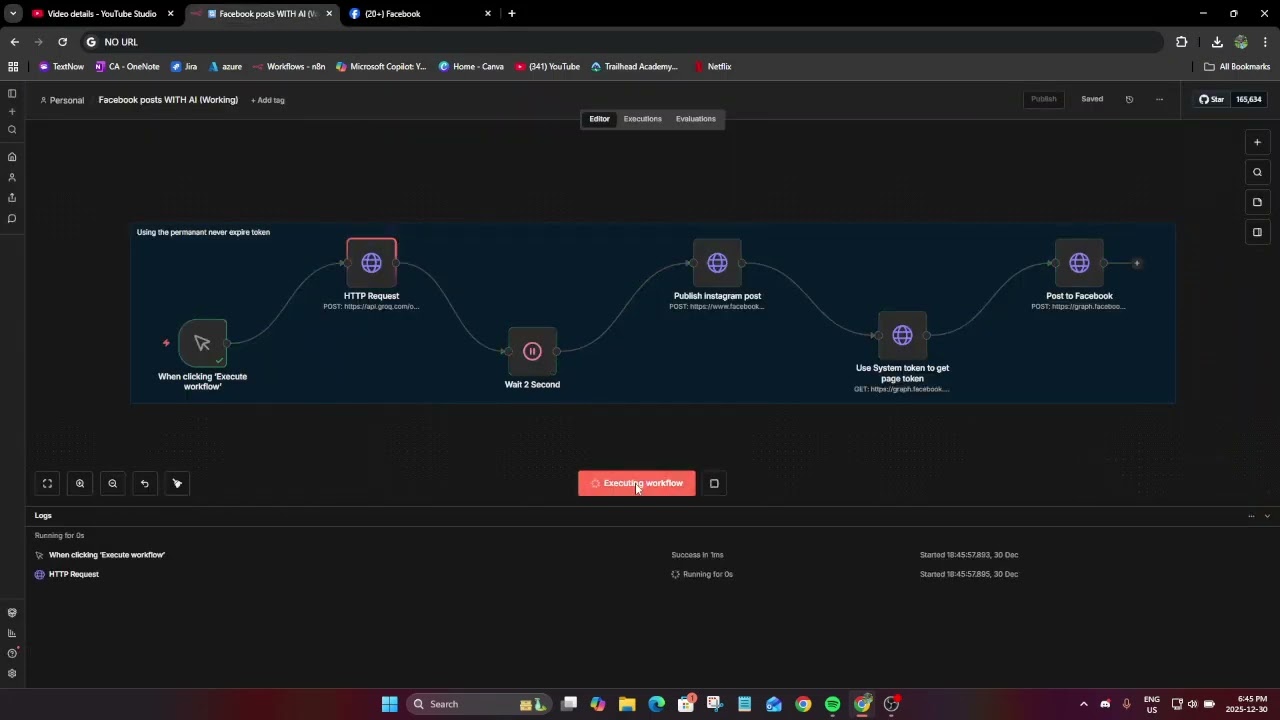The height and width of the screenshot is (720, 1280).
Task: Reset canvas zoom with undo arrow icon
Action: click(145, 483)
